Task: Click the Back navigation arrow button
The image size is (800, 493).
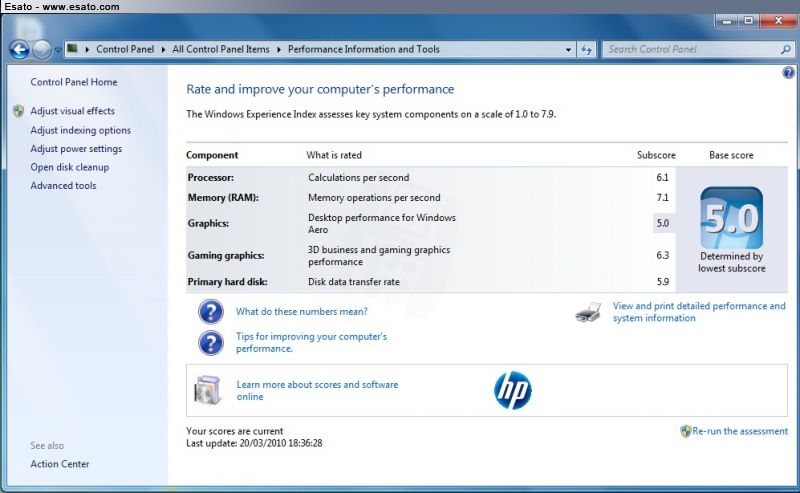Action: tap(19, 50)
